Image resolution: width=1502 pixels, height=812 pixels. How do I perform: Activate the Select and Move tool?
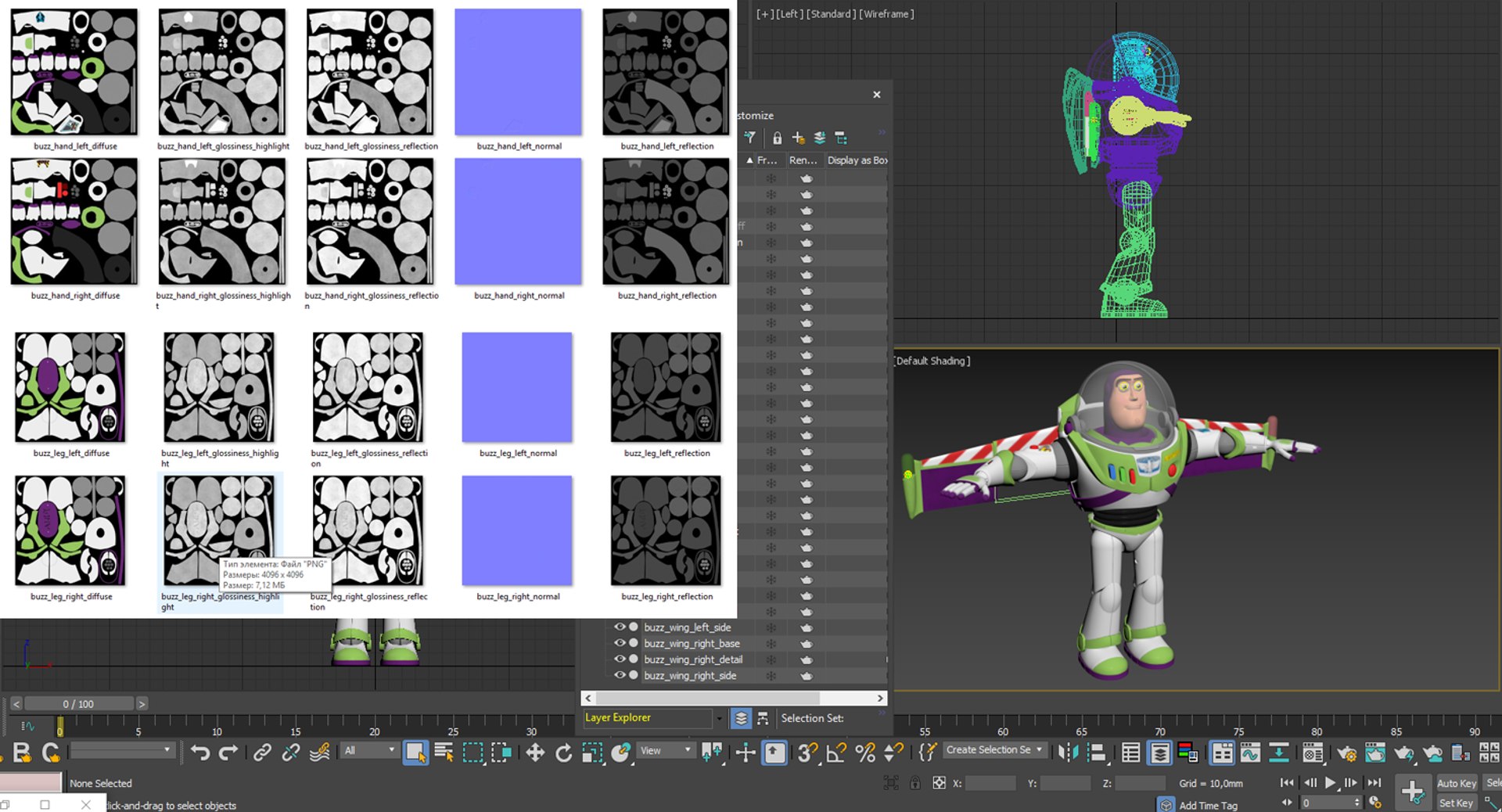click(x=535, y=753)
